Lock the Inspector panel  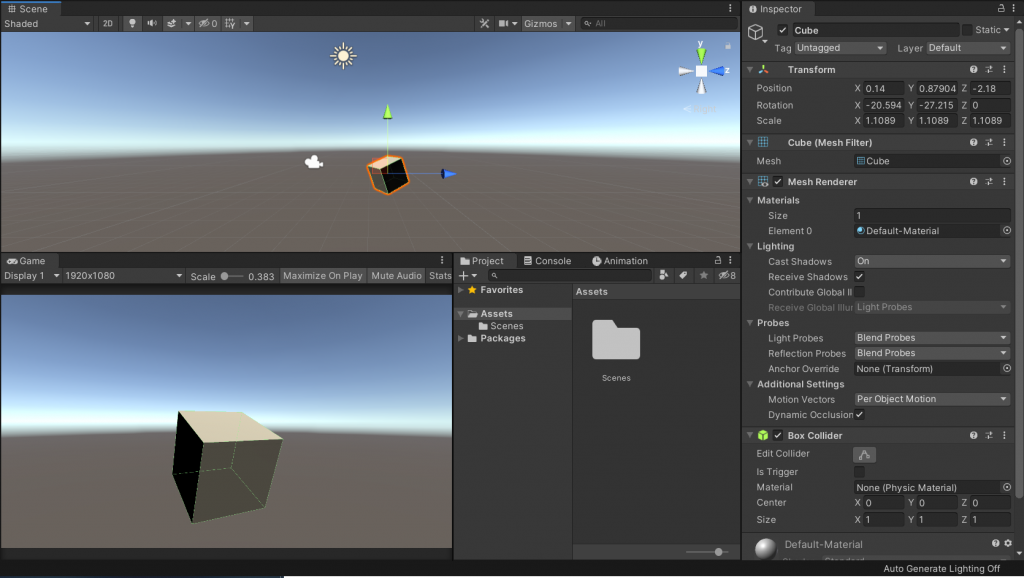1000,8
